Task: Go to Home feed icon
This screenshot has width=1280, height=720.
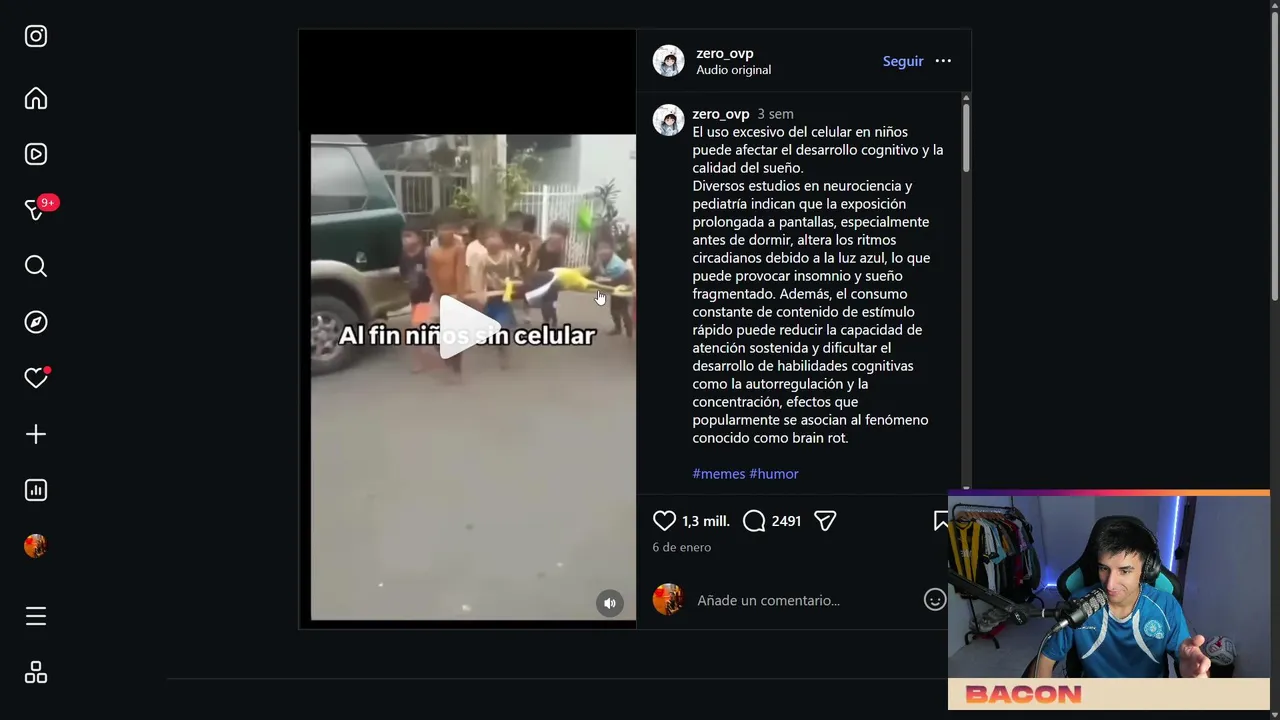Action: pyautogui.click(x=36, y=98)
